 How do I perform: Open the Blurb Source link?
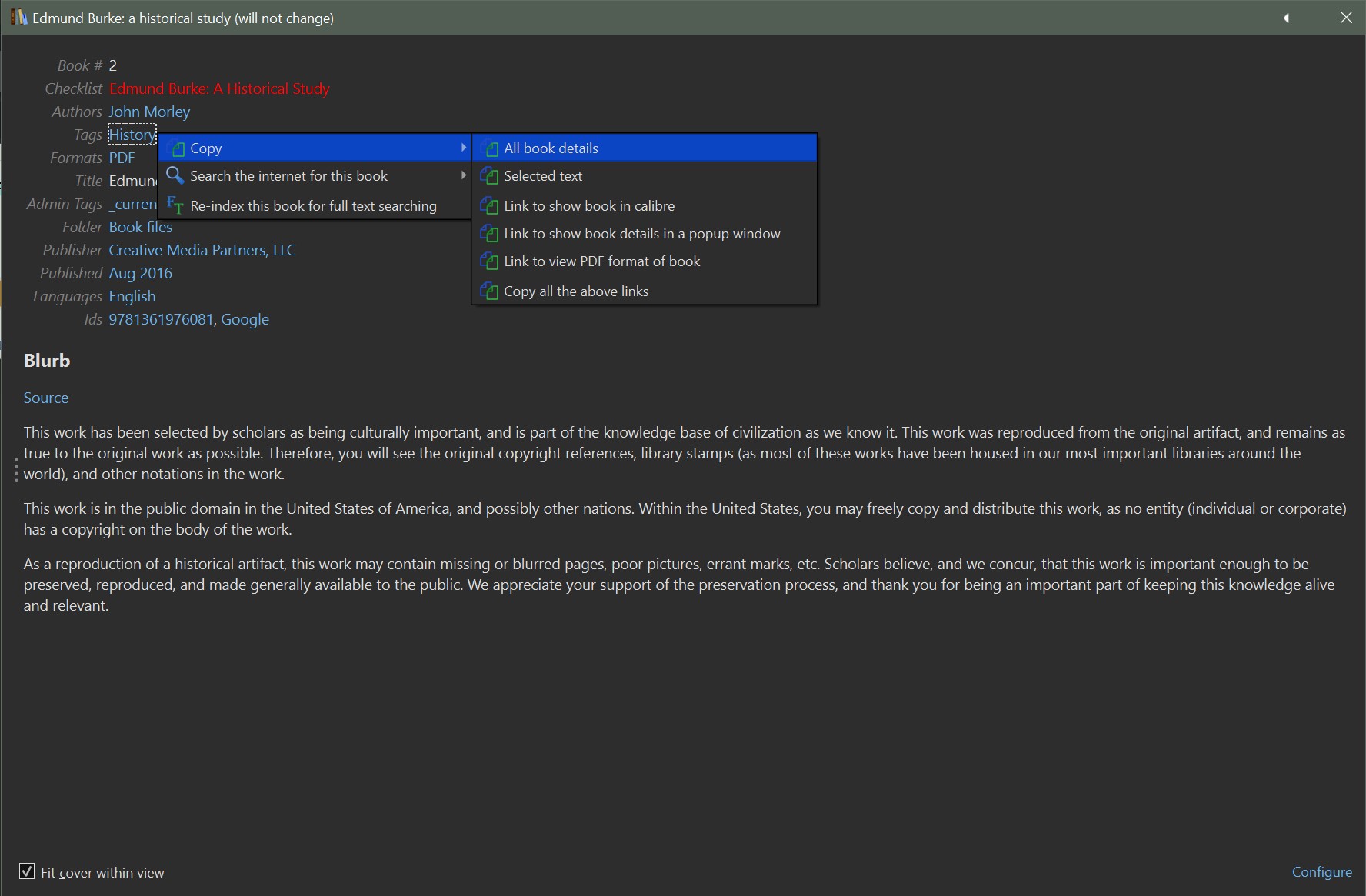(45, 398)
